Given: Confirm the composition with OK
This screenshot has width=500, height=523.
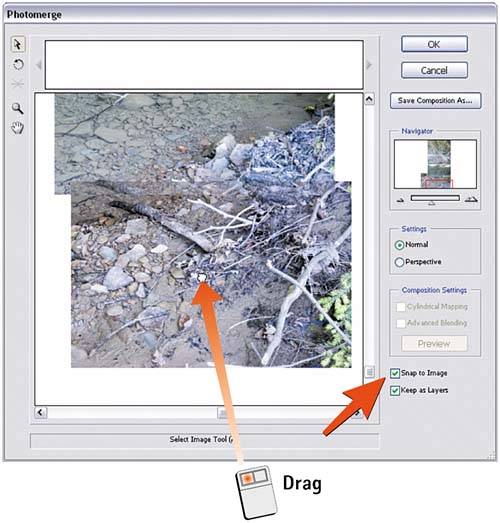Looking at the screenshot, I should (x=434, y=44).
